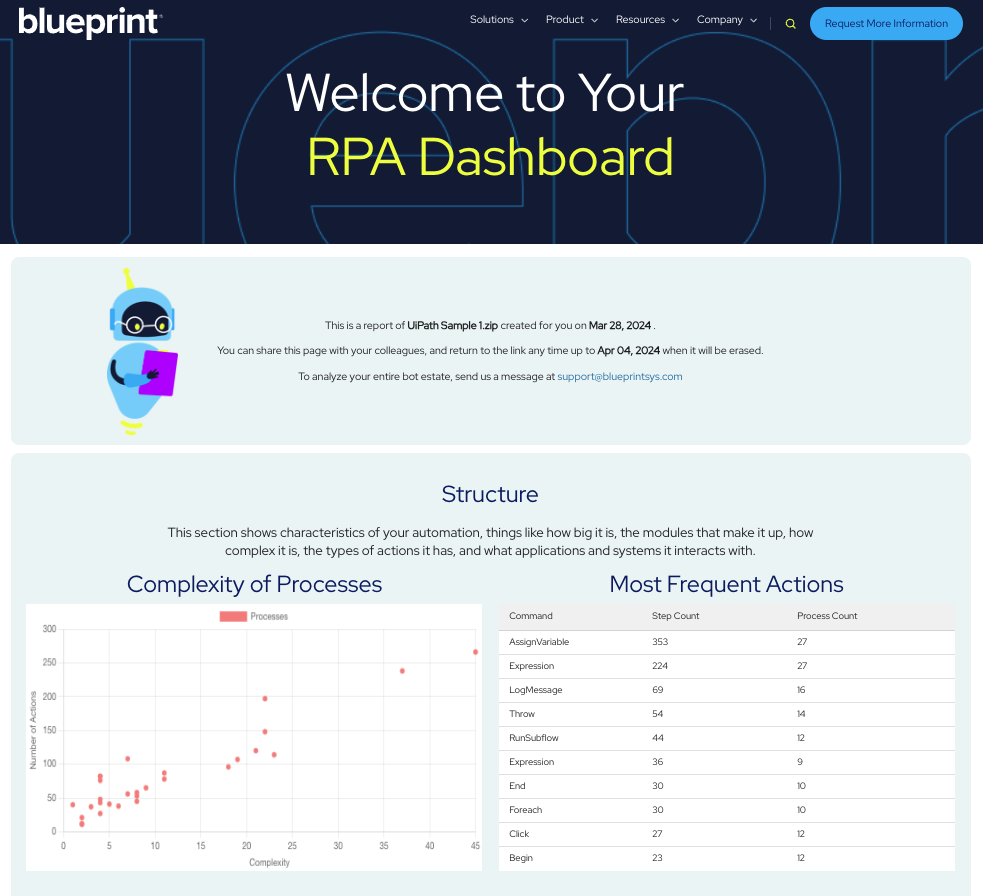Click the blueprint logo

[90, 23]
